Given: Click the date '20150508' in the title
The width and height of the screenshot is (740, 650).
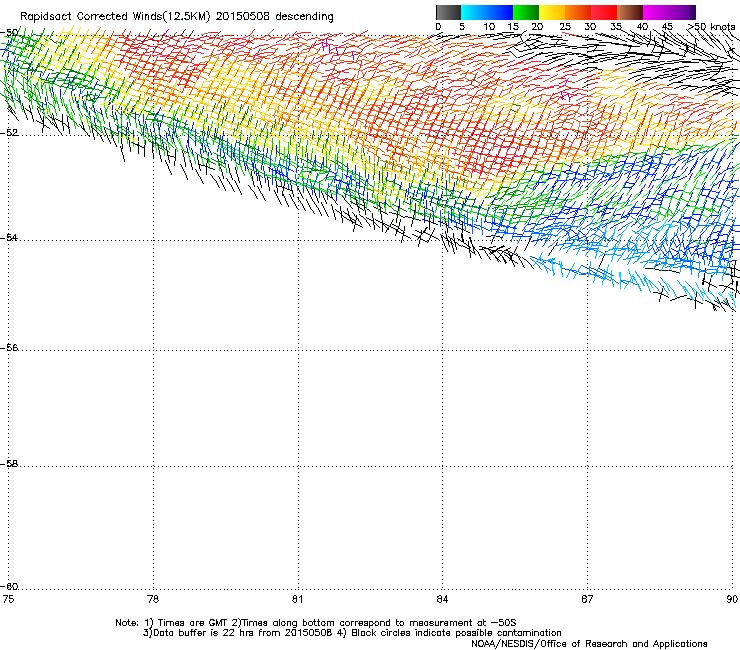Looking at the screenshot, I should click(x=243, y=17).
